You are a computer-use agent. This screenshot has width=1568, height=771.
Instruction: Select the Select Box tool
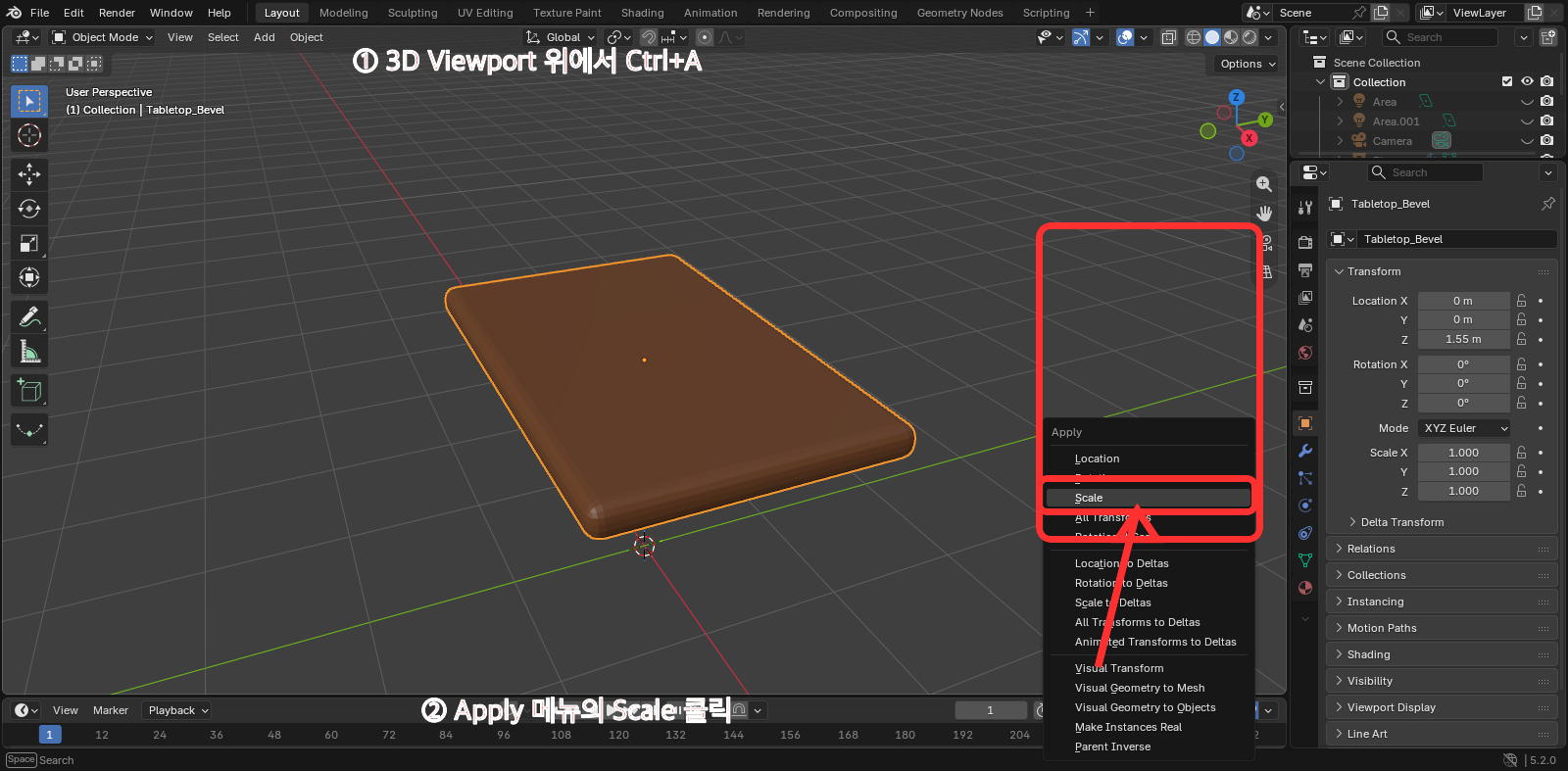(29, 101)
